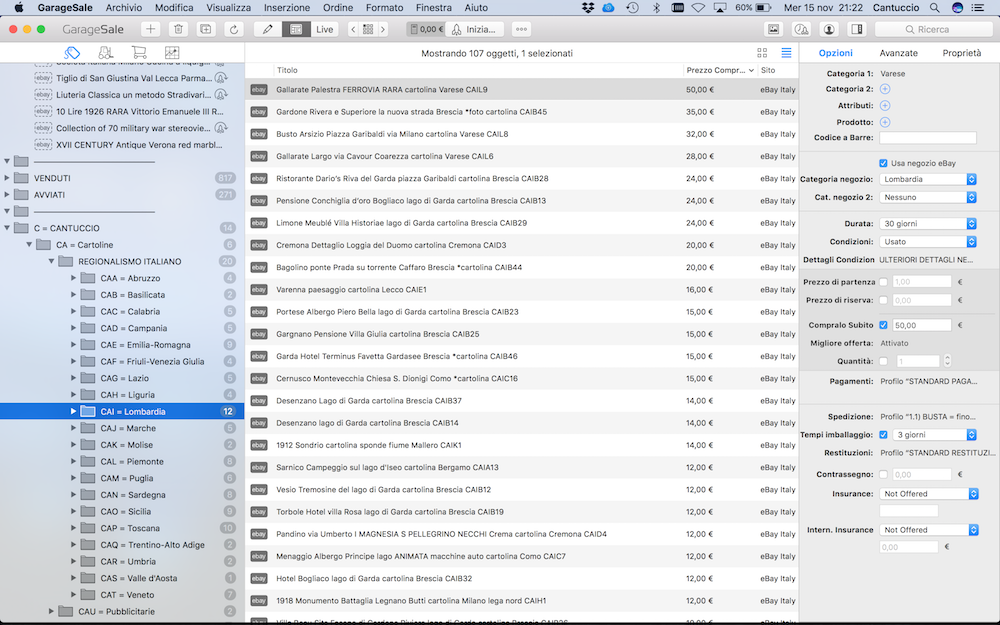Screen dimensions: 1000x625
Task: Switch to the Proprietà tab
Action: coord(962,54)
